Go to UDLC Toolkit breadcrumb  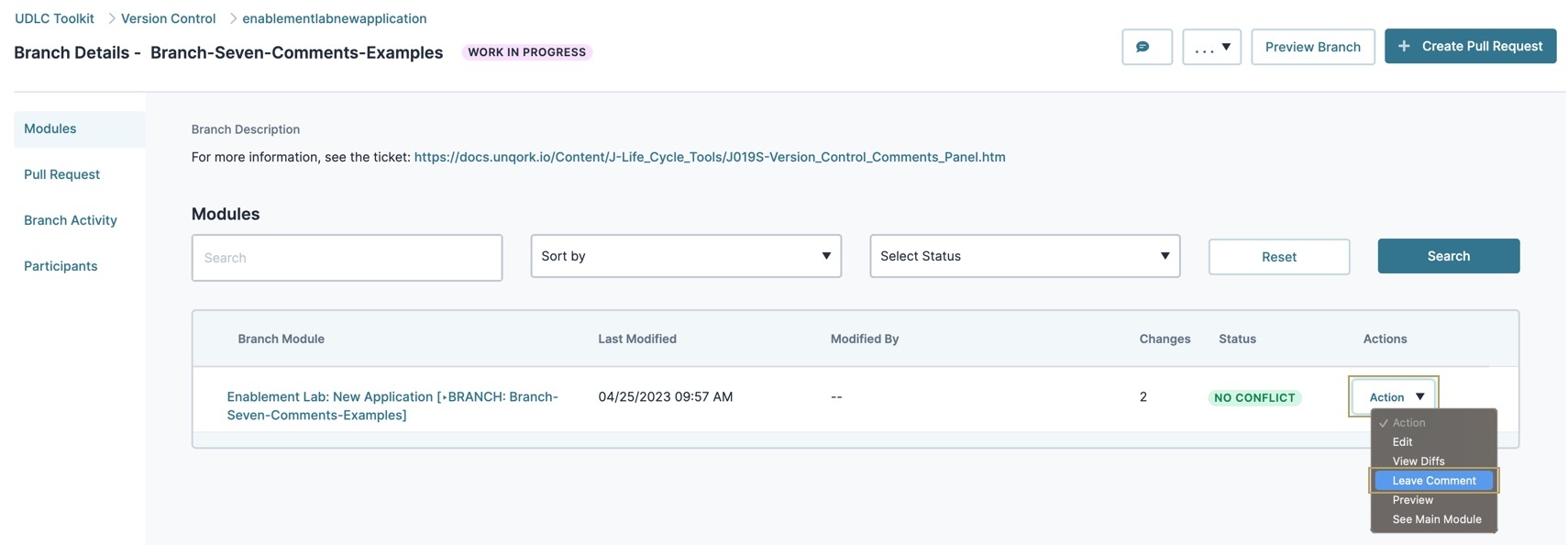tap(54, 18)
